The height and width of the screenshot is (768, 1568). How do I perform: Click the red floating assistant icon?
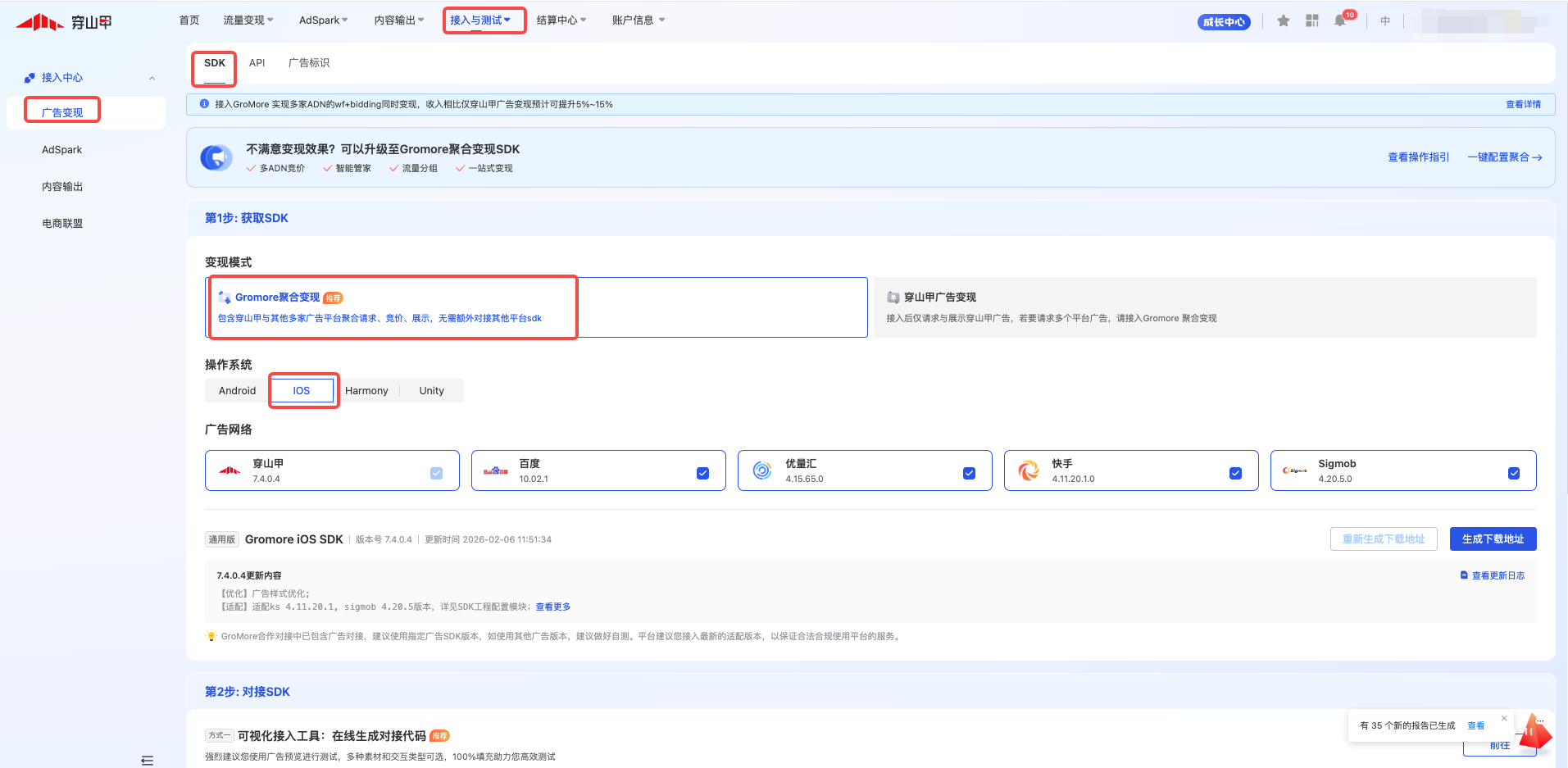(1534, 732)
